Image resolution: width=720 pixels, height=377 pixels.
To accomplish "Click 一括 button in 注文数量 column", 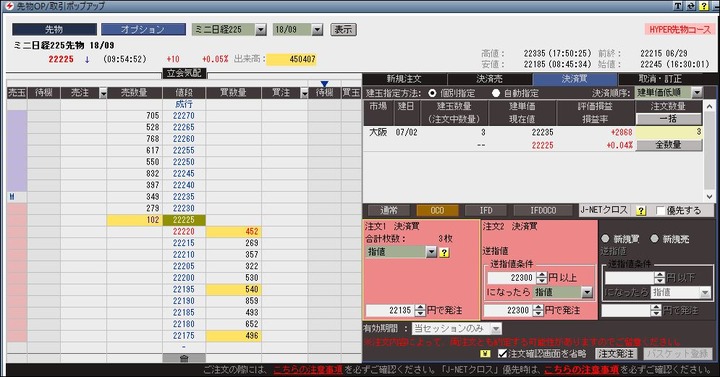I will pos(668,118).
